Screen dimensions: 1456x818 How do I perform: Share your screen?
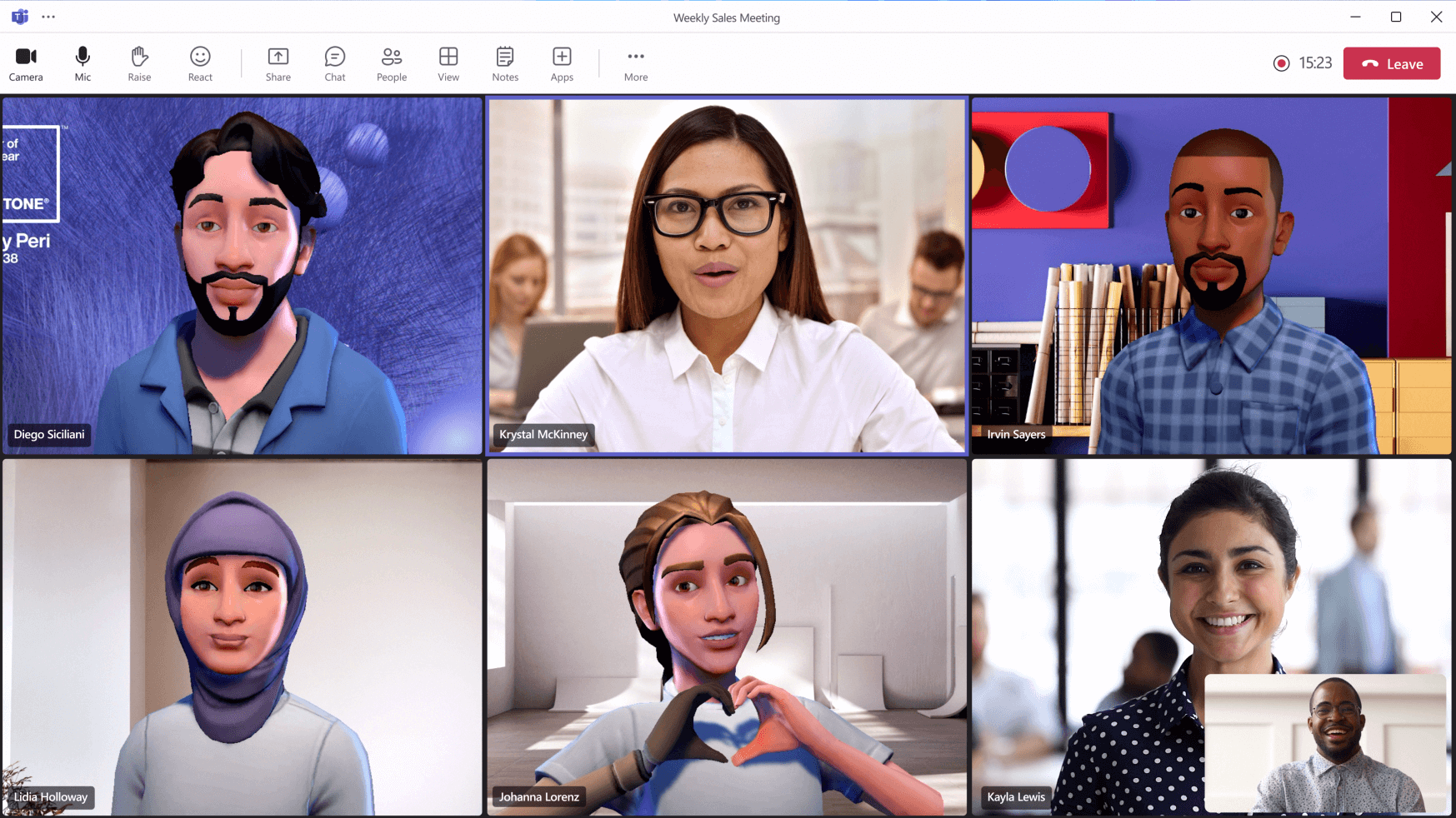[278, 62]
